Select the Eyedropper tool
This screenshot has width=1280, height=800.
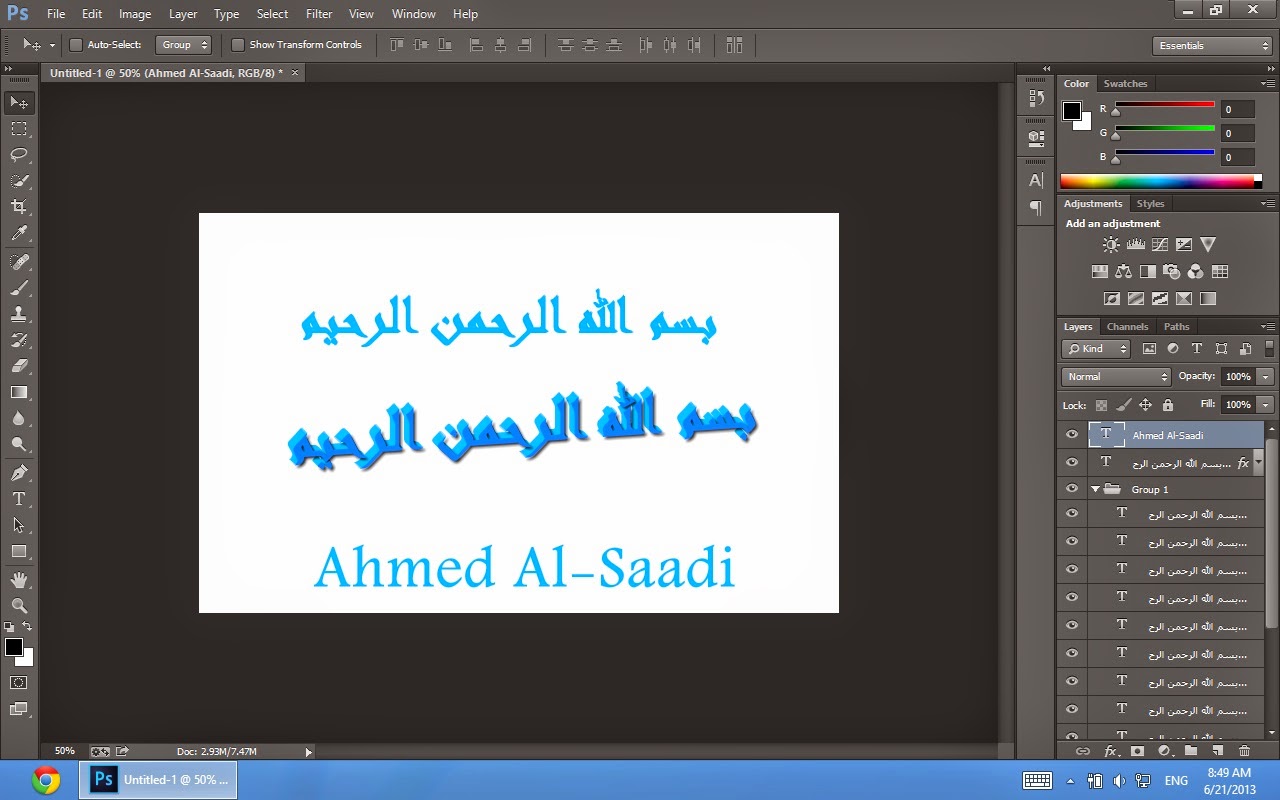pyautogui.click(x=19, y=233)
